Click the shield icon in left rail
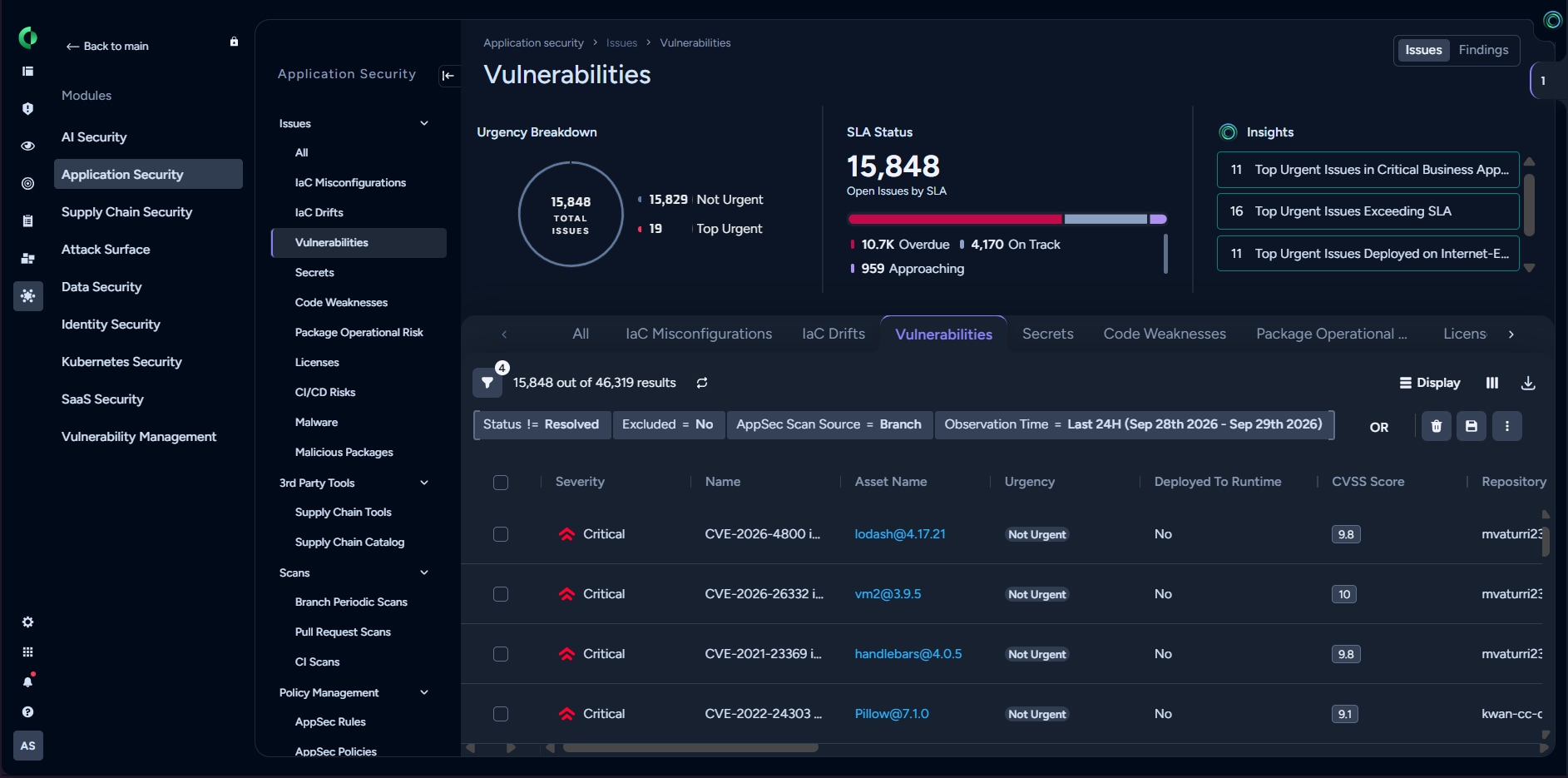The width and height of the screenshot is (1568, 778). [x=27, y=109]
